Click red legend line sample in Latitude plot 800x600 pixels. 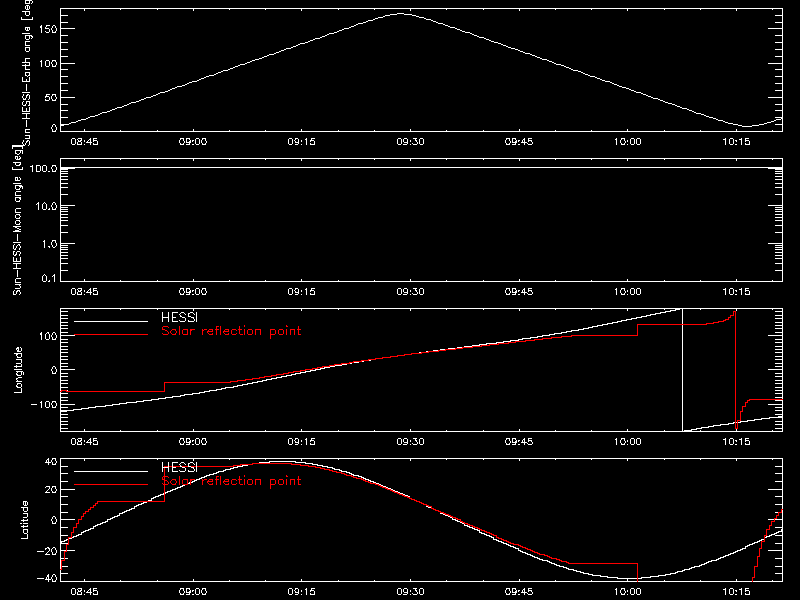coord(111,485)
